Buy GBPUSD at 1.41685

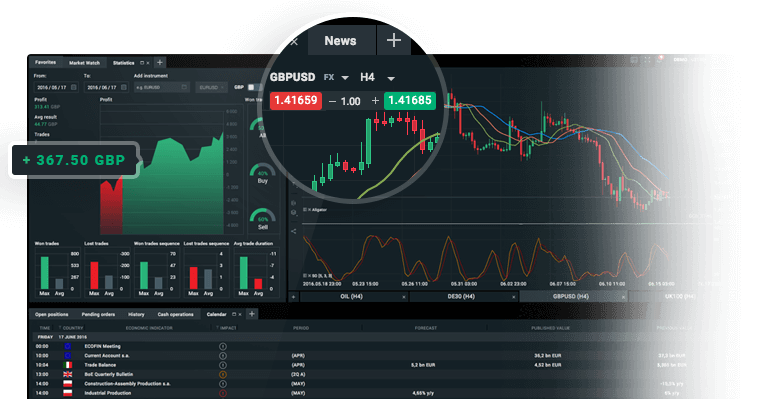pyautogui.click(x=410, y=101)
